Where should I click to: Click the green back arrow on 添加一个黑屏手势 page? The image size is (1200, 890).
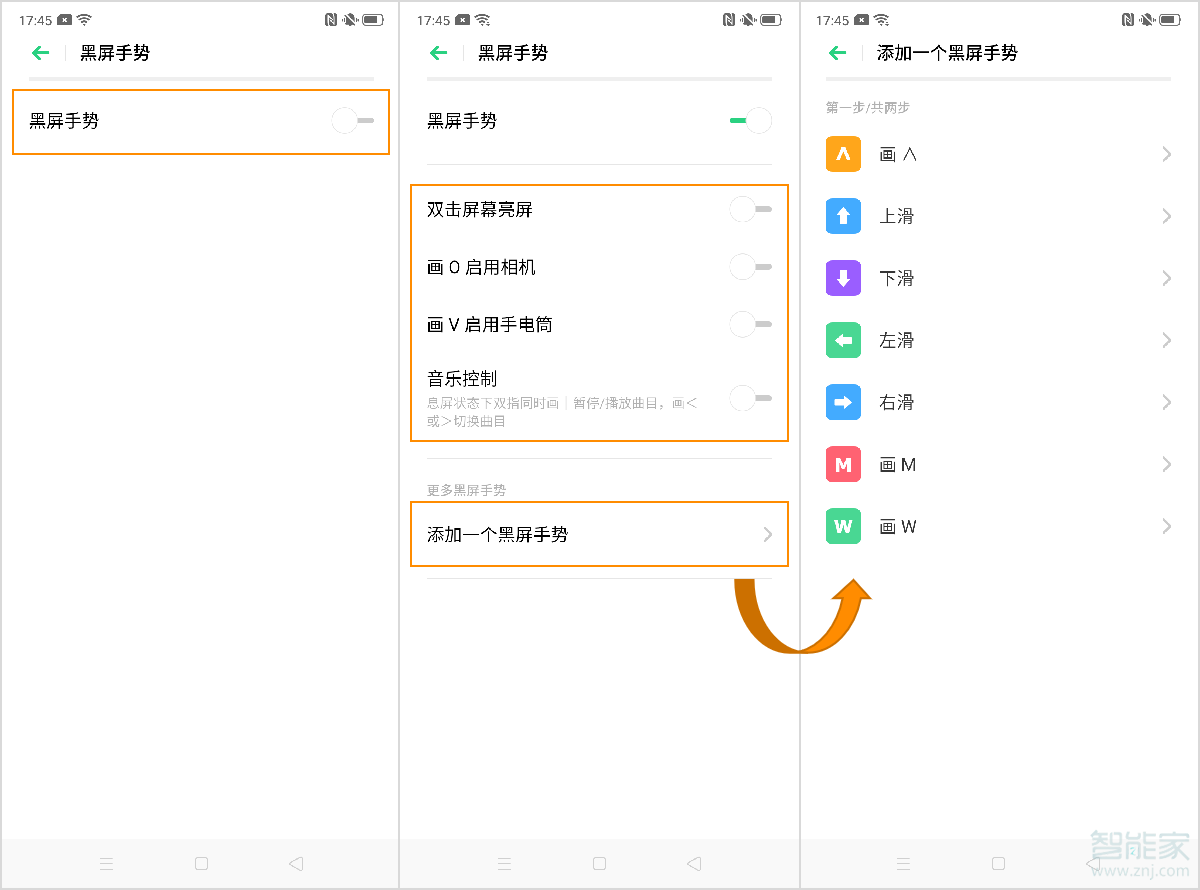click(x=838, y=53)
